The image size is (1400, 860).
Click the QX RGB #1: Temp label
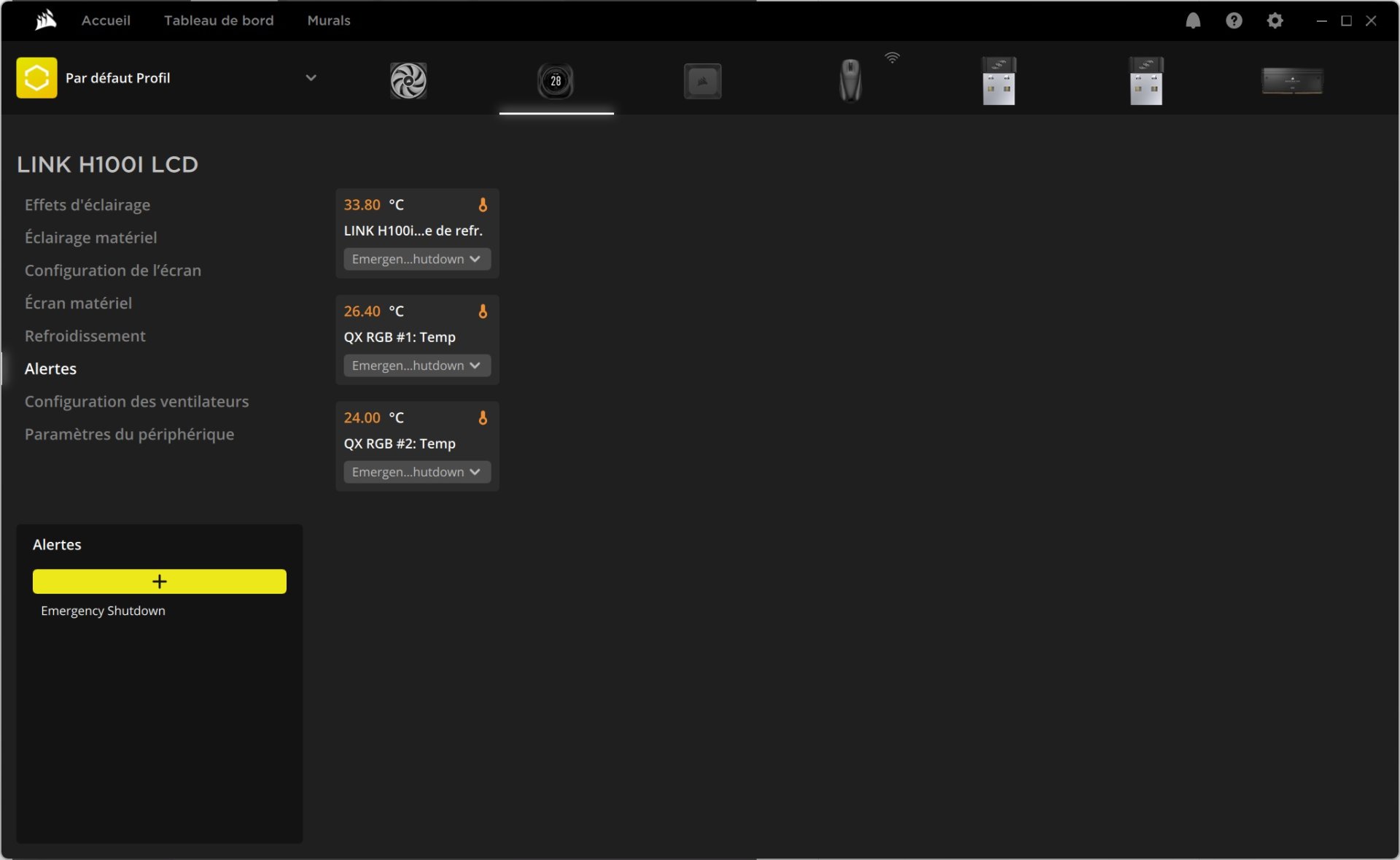click(400, 337)
